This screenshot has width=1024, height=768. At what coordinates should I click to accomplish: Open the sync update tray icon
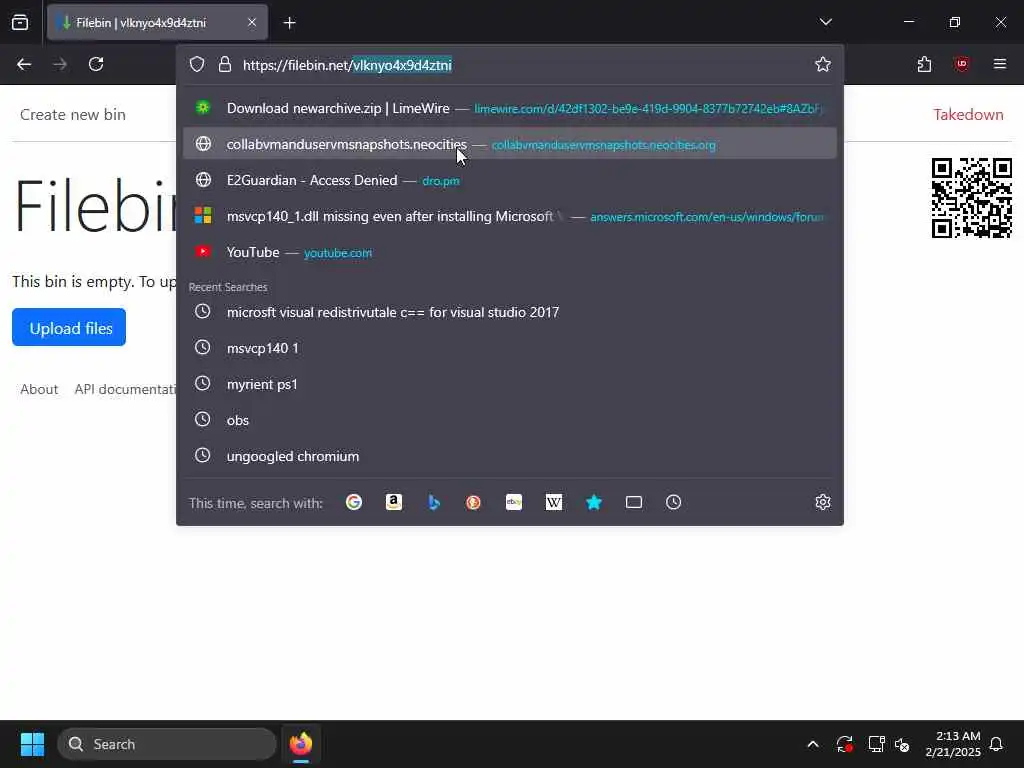pos(844,744)
